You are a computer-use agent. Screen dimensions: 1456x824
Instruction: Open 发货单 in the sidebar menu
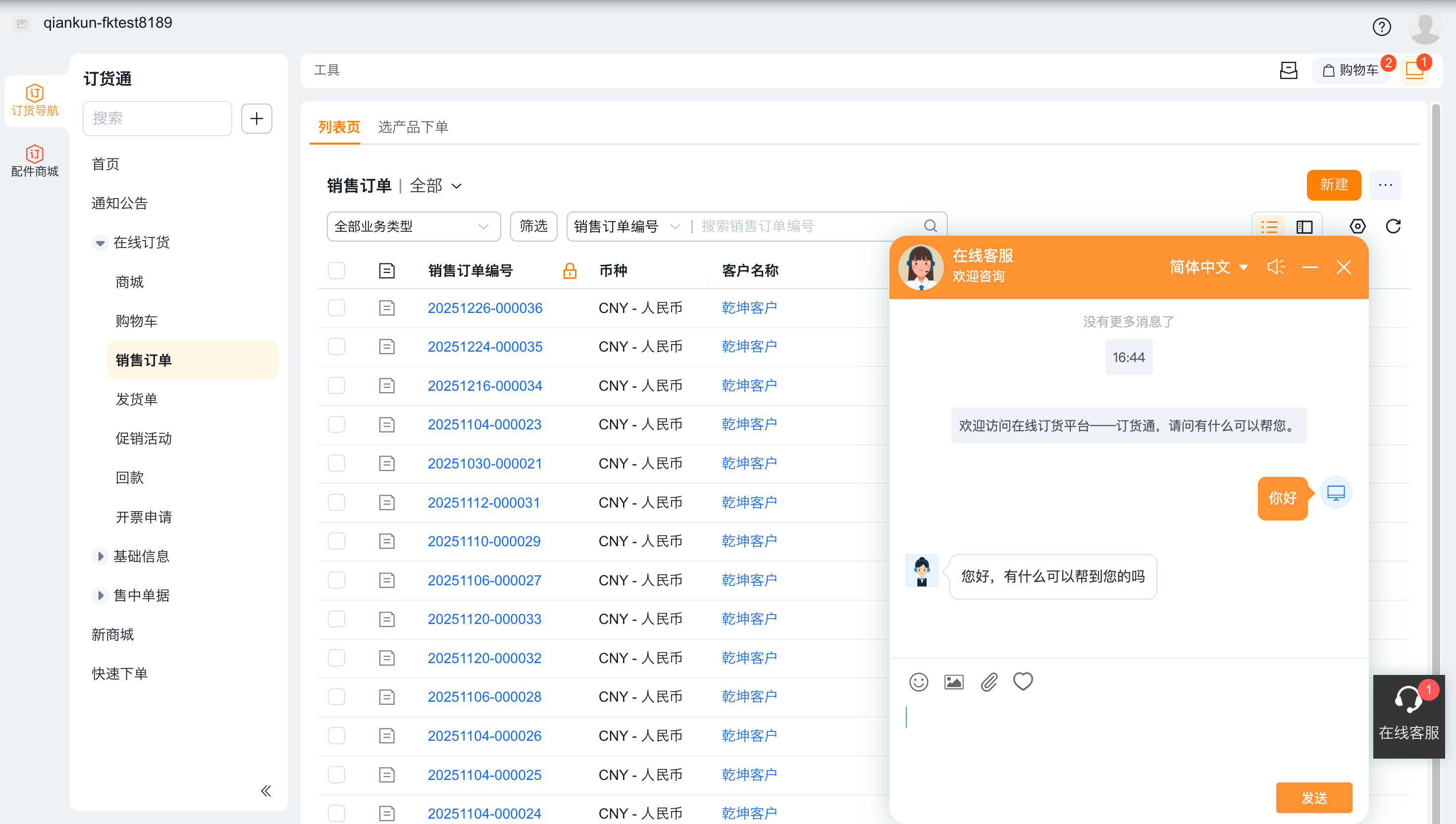pyautogui.click(x=136, y=400)
